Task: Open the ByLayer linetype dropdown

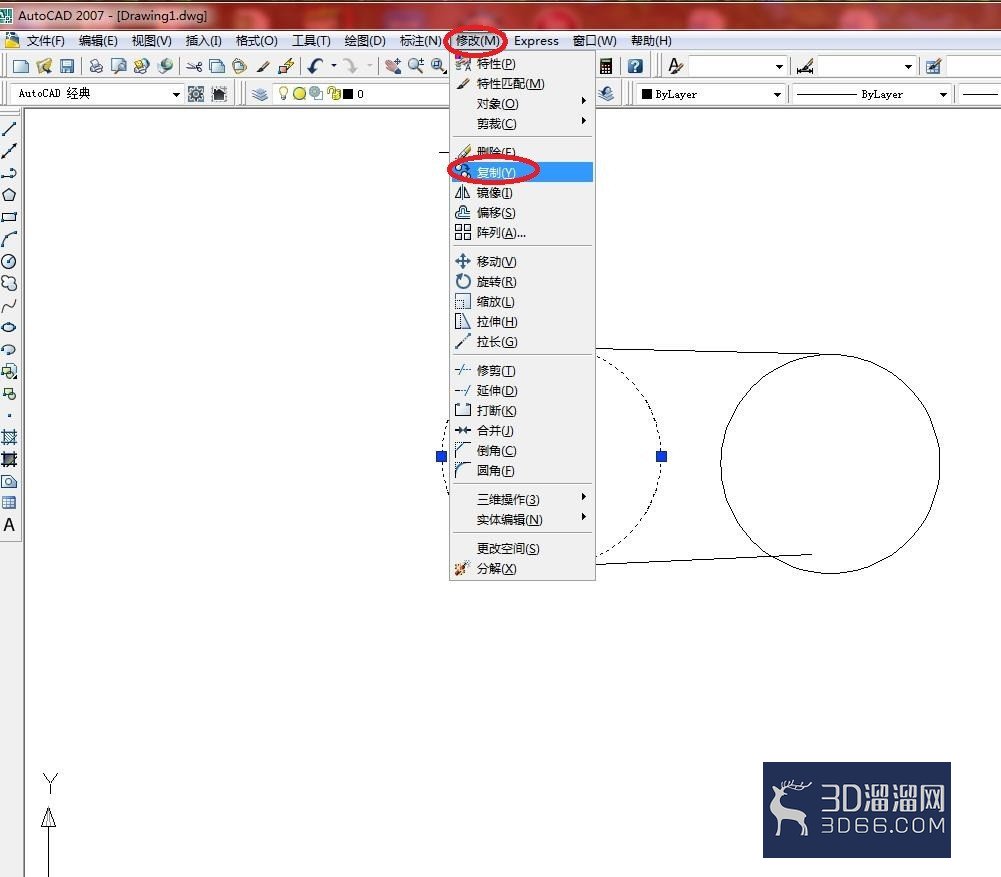Action: coord(943,94)
